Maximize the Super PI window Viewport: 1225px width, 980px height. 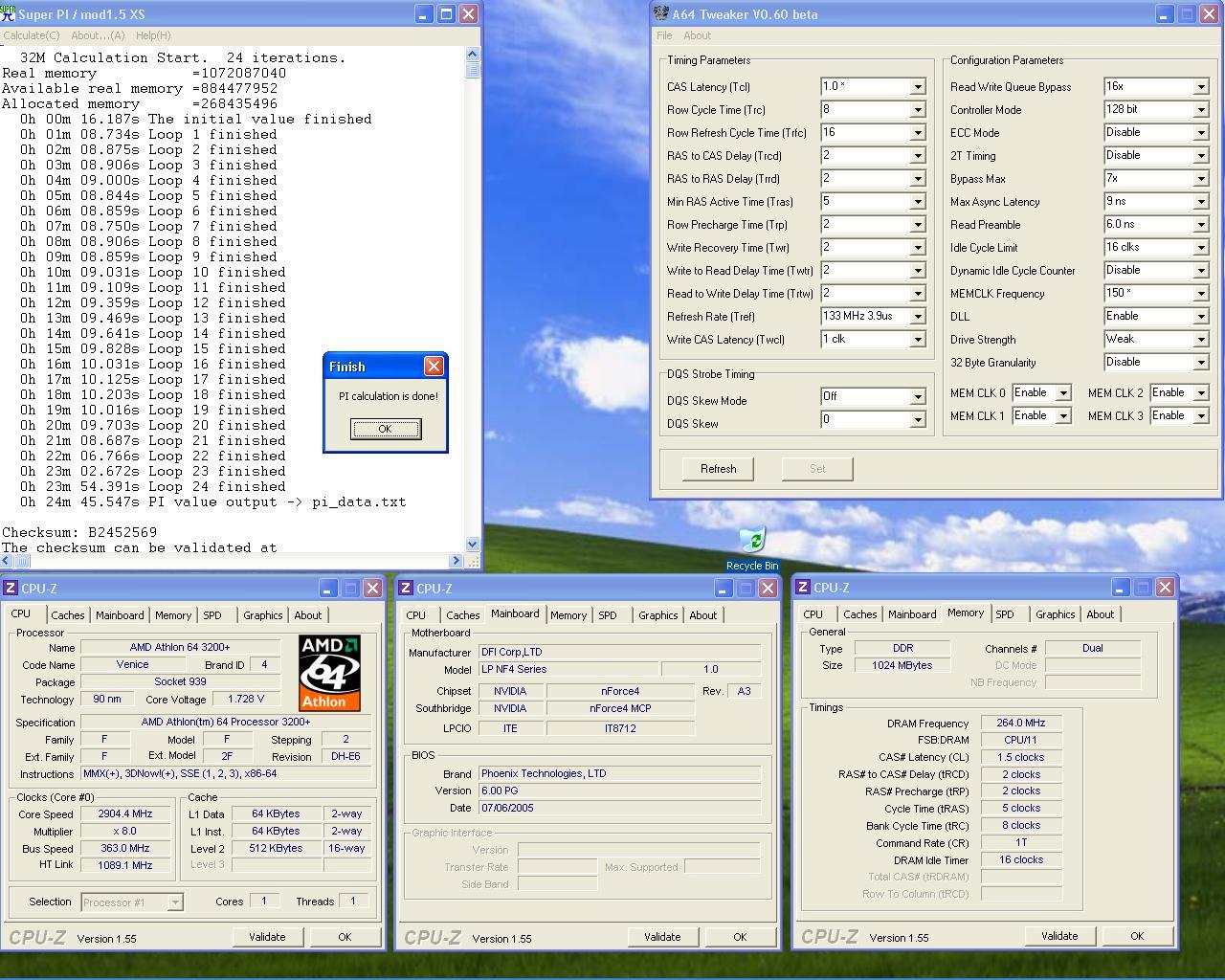click(446, 13)
